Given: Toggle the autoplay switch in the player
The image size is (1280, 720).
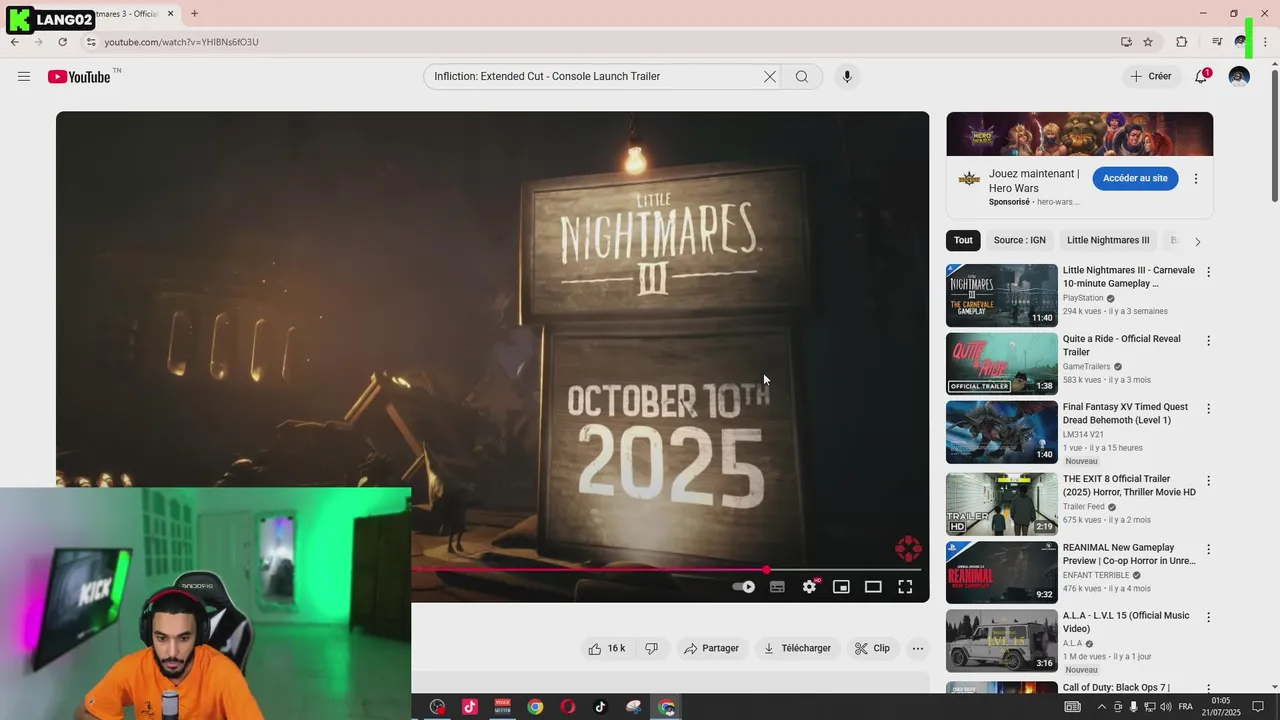Looking at the screenshot, I should (x=743, y=587).
